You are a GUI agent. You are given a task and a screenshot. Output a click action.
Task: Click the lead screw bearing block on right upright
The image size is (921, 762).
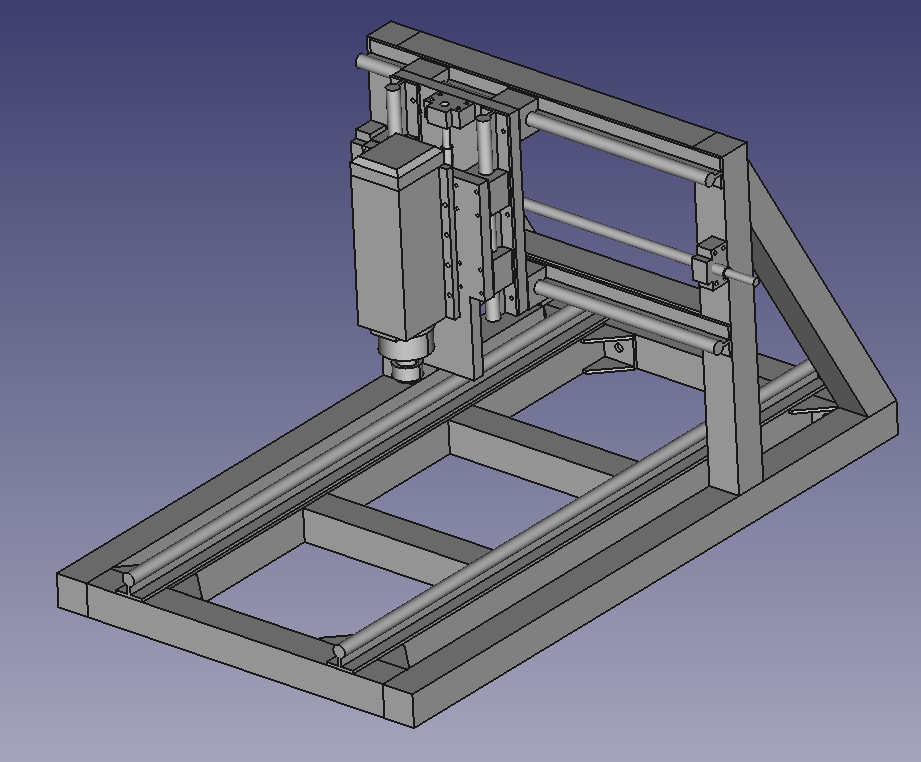tap(710, 262)
